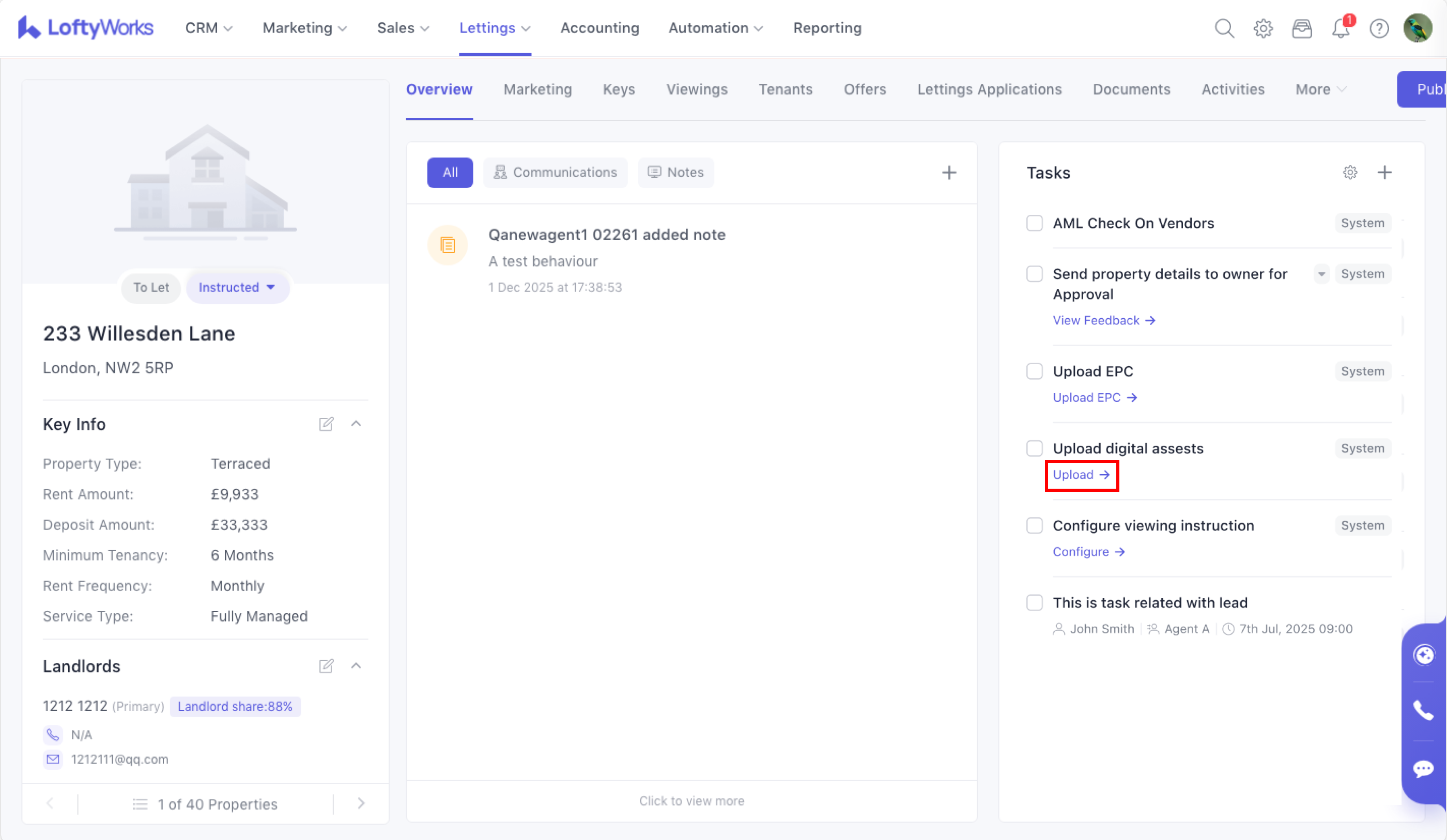This screenshot has height=840, width=1447.
Task: Mark Configure viewing instruction task complete
Action: (x=1034, y=525)
